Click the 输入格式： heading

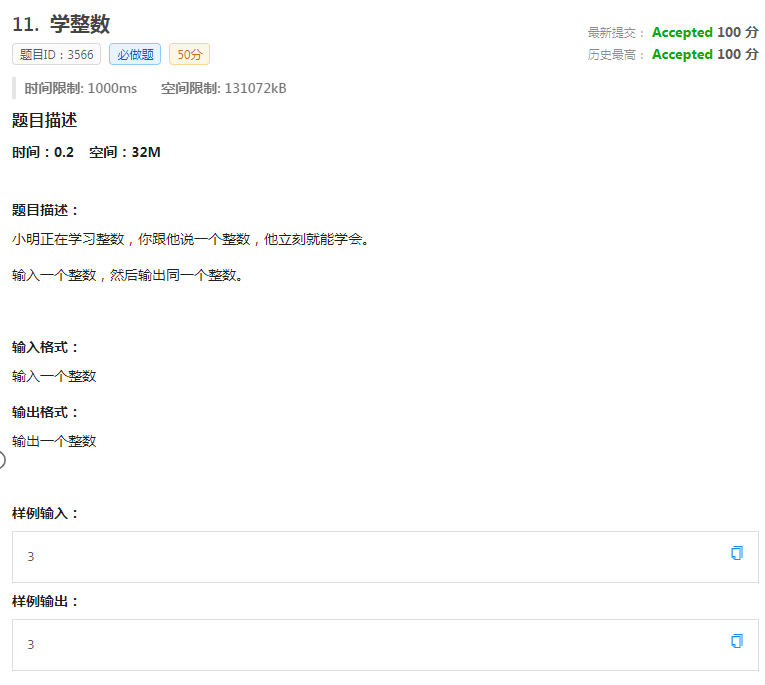coord(45,347)
